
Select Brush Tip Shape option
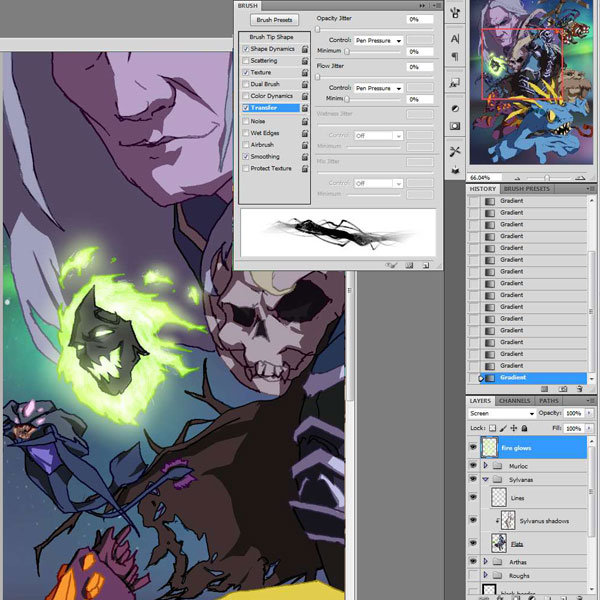pos(271,37)
